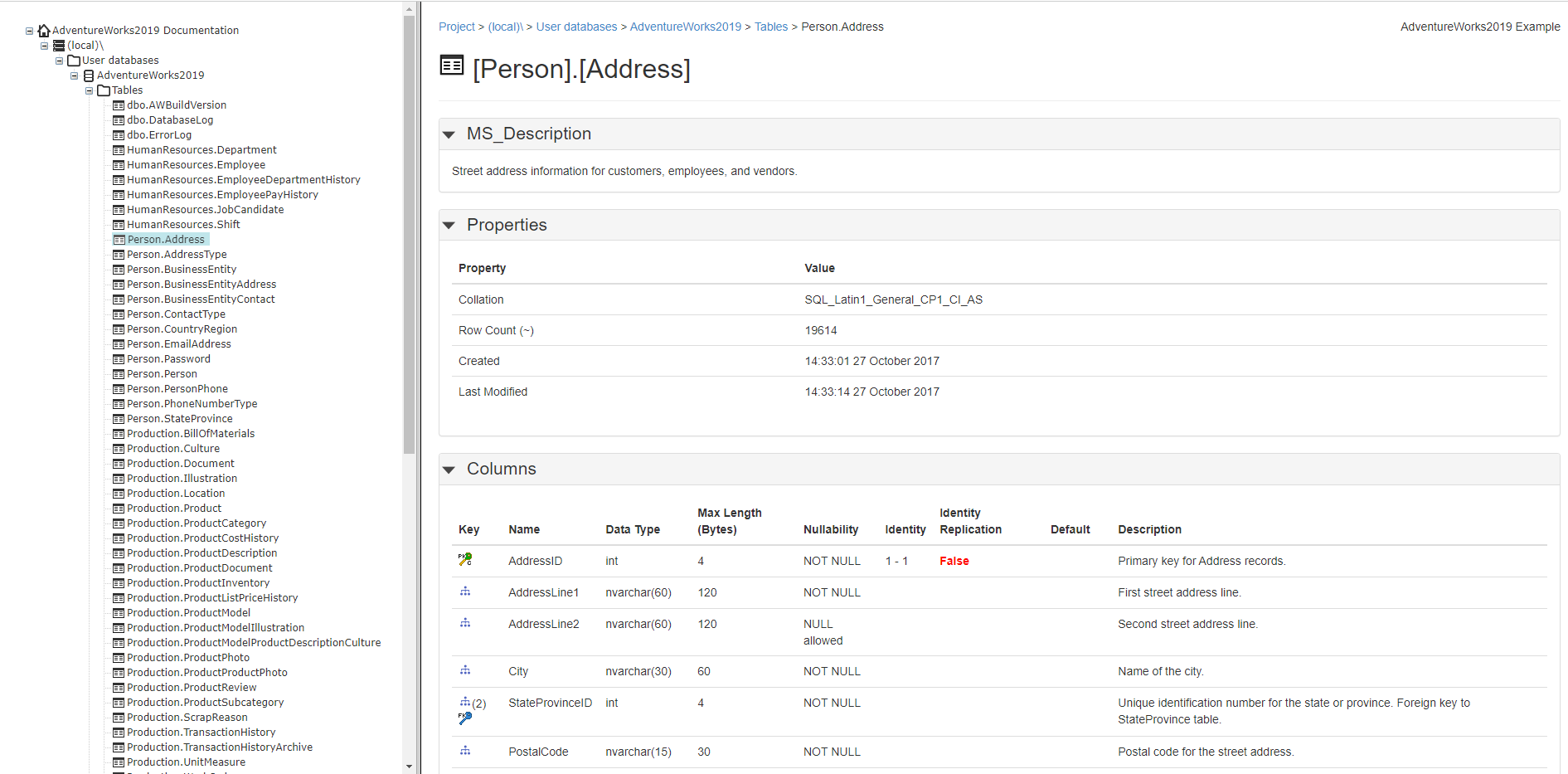Collapse the Tables tree node

pos(89,90)
